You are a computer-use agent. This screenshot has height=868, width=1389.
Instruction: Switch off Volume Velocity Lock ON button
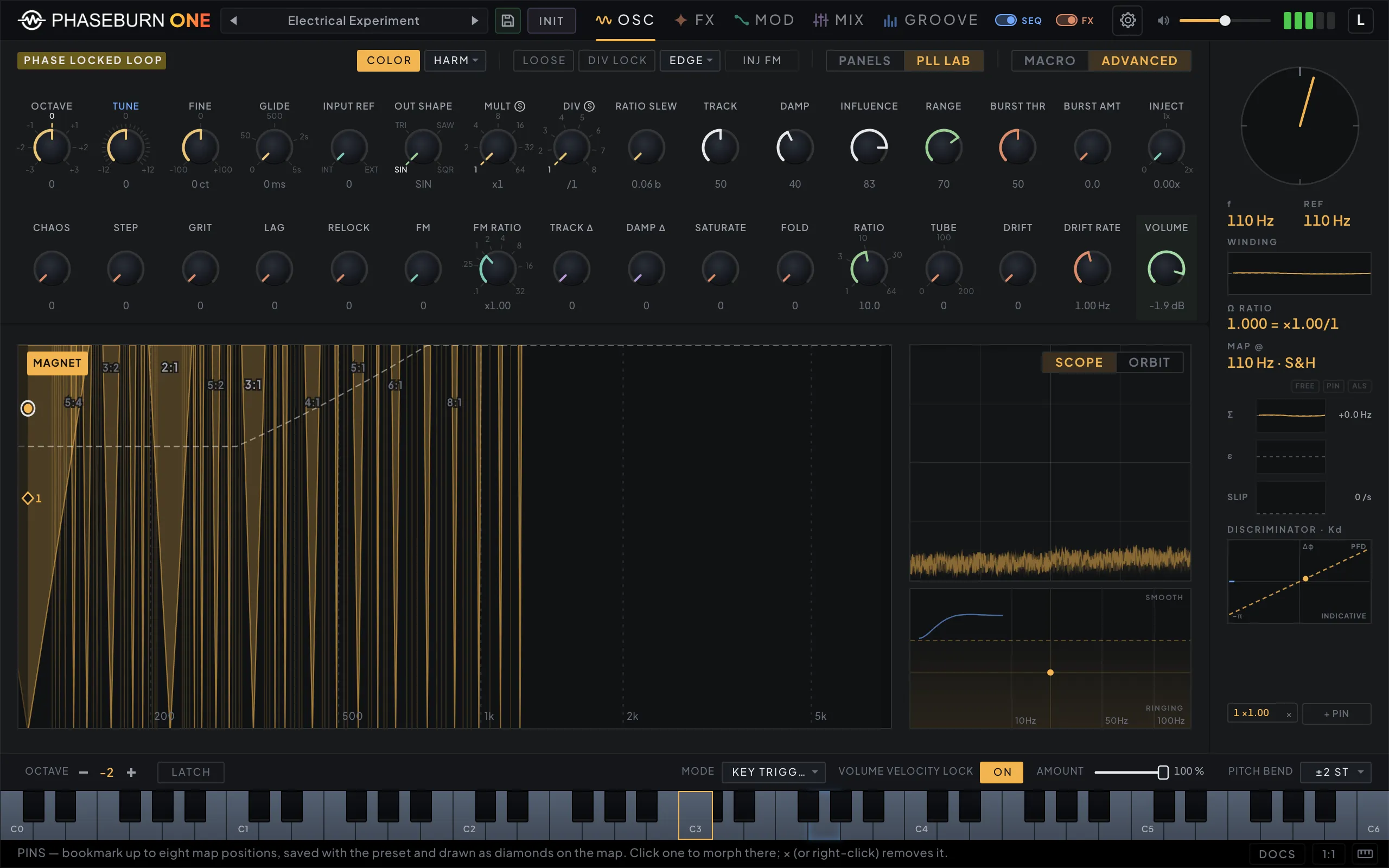[x=1002, y=772]
